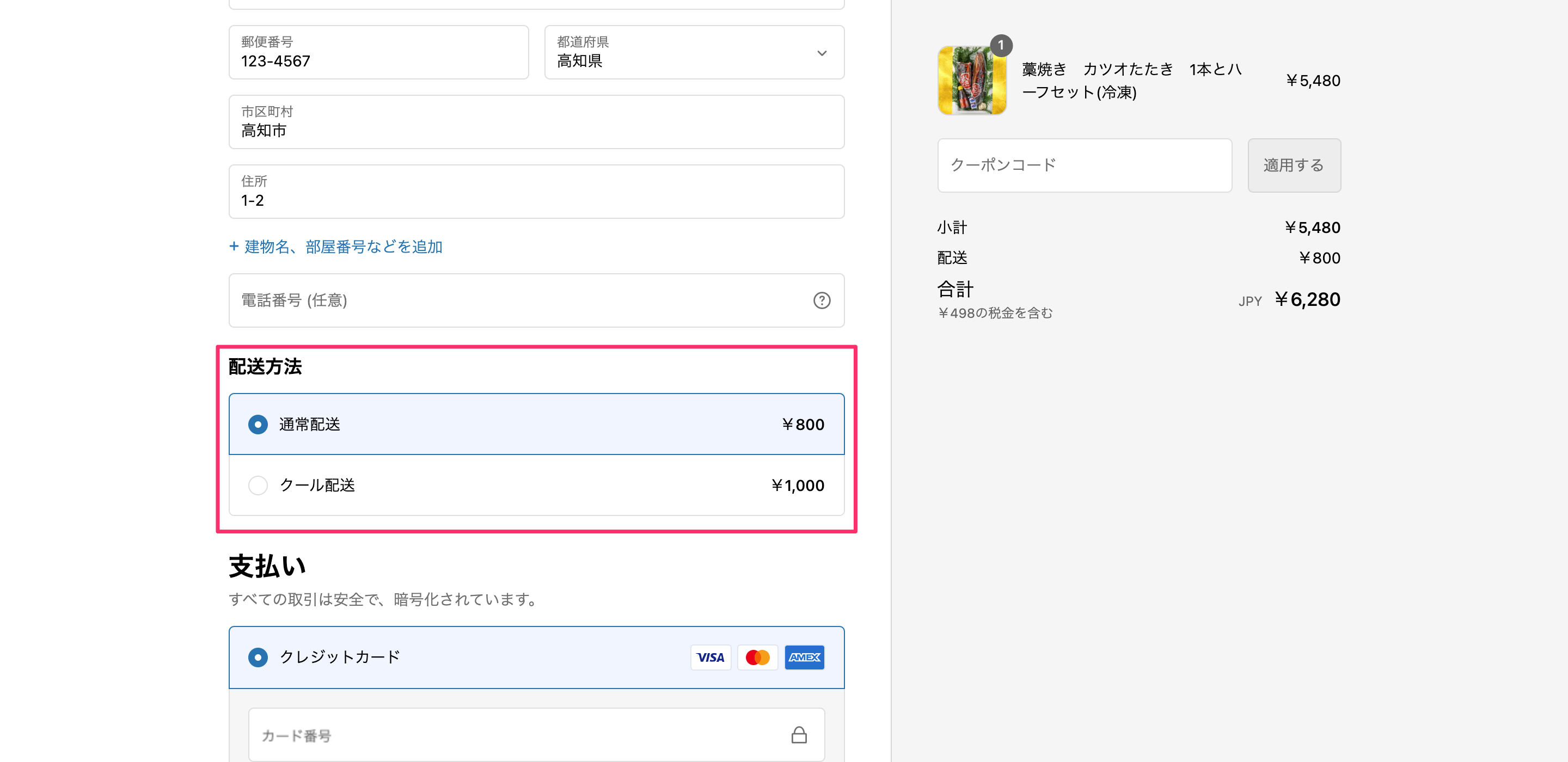Click the VISA card logo
This screenshot has width=1568, height=762.
point(710,657)
